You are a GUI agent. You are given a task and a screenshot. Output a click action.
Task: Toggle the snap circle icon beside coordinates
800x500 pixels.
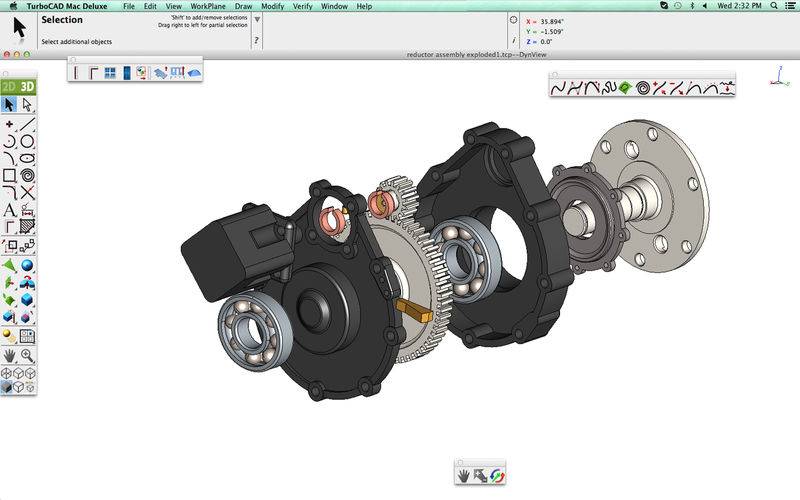click(x=514, y=19)
